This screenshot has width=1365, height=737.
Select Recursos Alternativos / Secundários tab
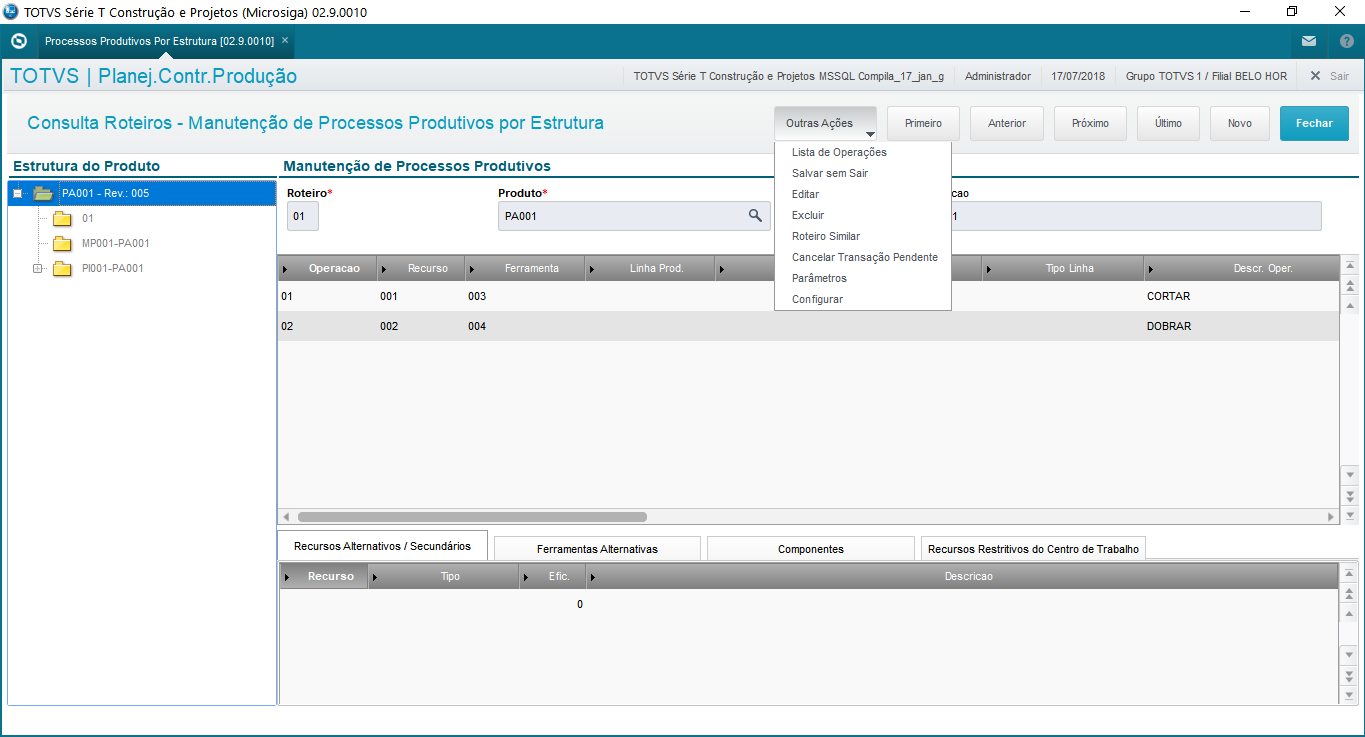[x=382, y=546]
